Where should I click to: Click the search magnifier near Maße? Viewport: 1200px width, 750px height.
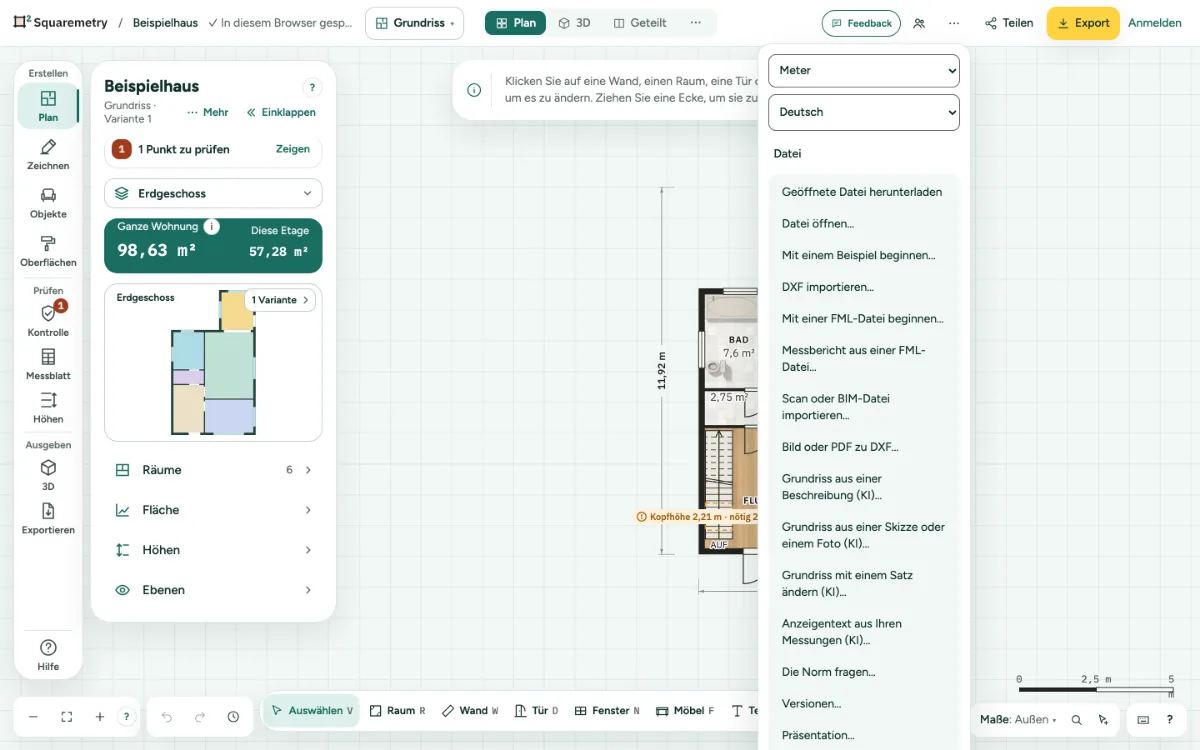[x=1076, y=719]
